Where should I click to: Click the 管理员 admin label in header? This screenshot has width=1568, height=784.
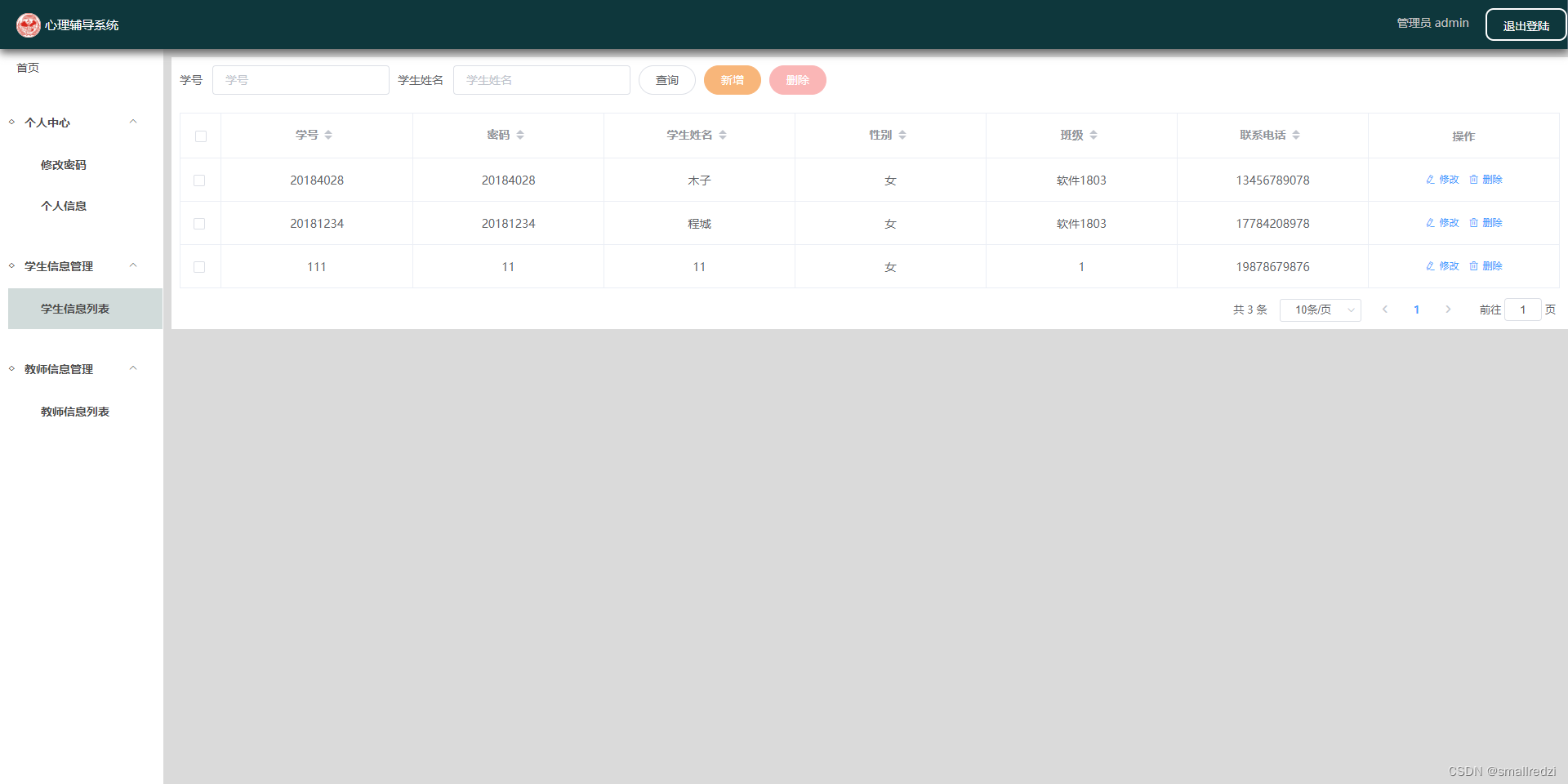1432,23
